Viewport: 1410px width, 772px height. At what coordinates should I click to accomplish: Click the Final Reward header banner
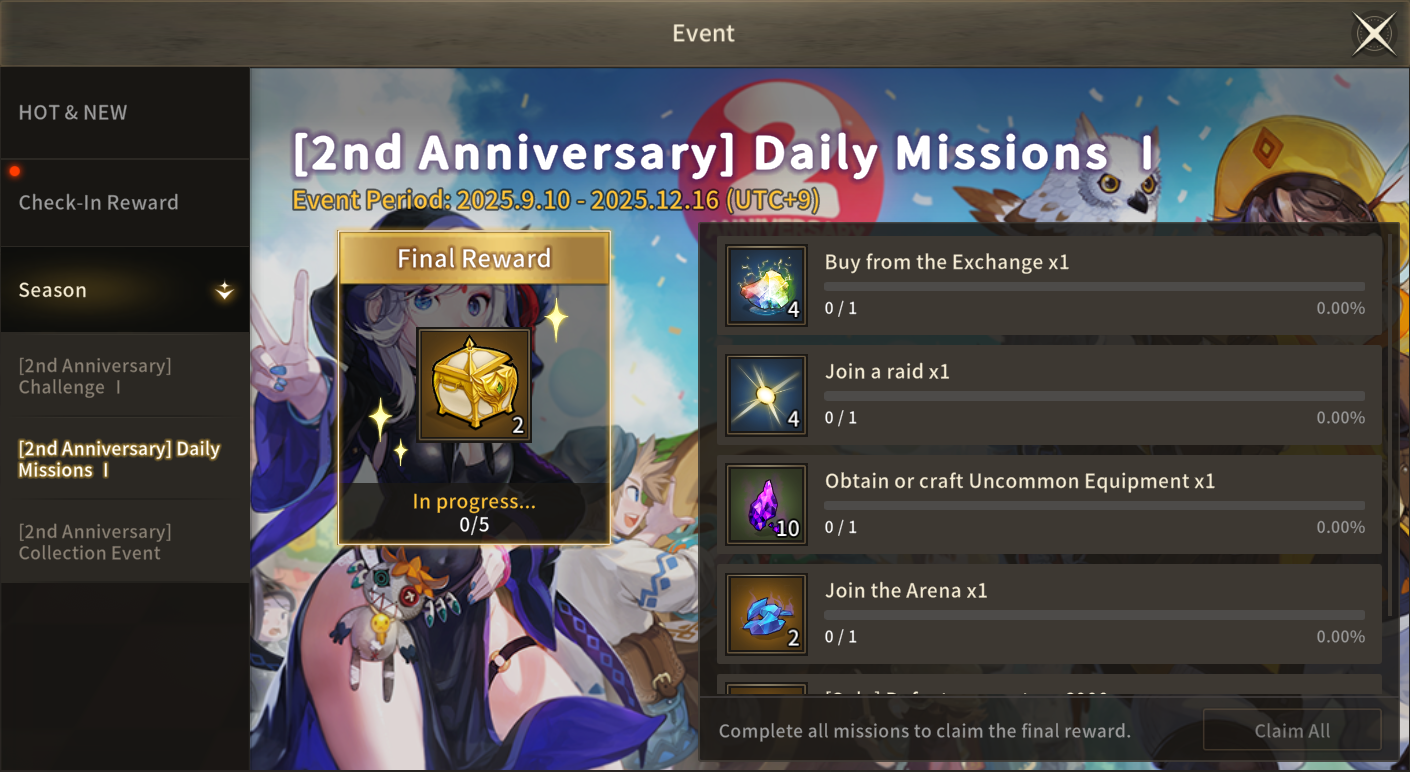(474, 259)
